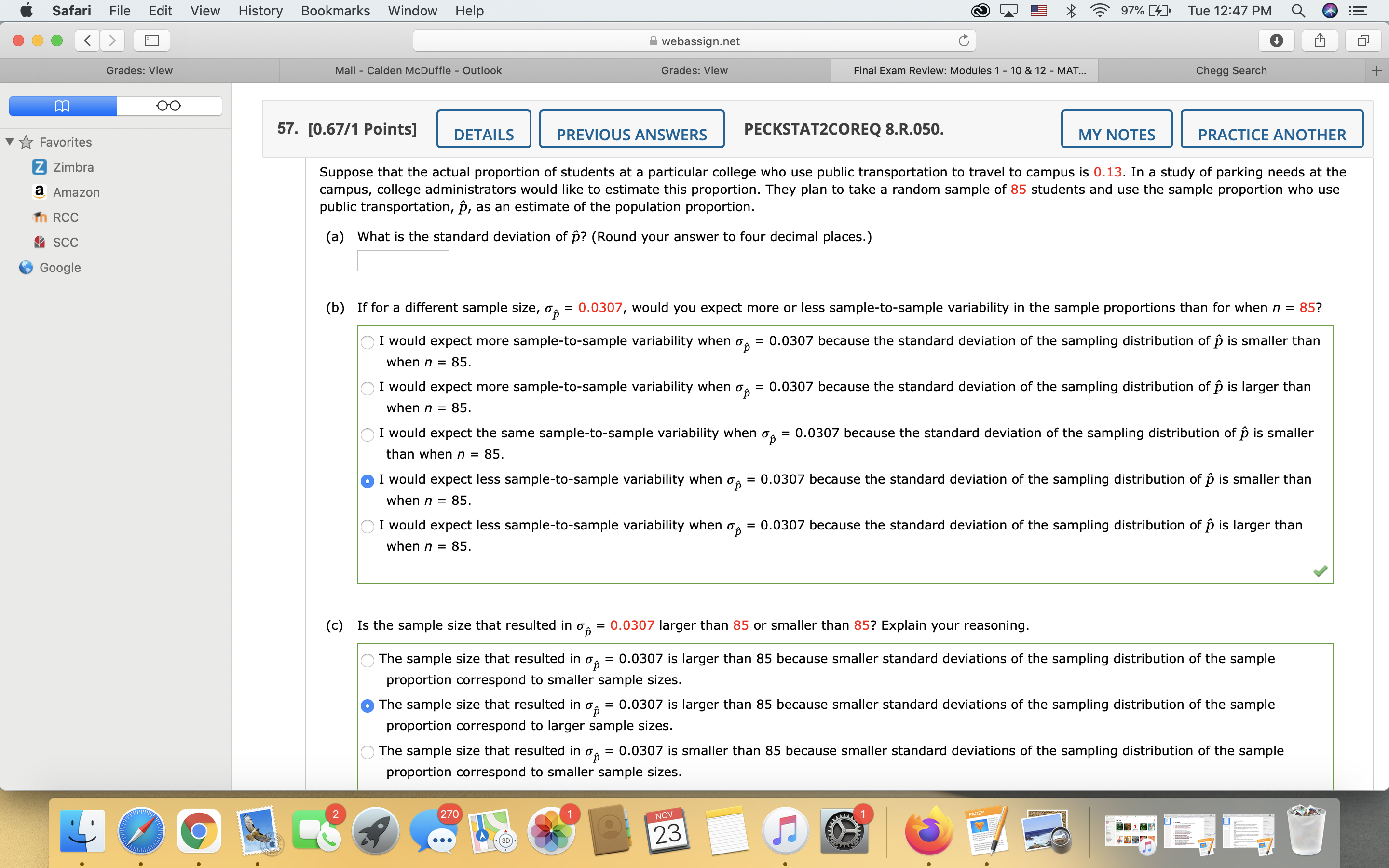Collapse the Favorites section in the sidebar
Viewport: 1389px width, 868px height.
[9, 142]
